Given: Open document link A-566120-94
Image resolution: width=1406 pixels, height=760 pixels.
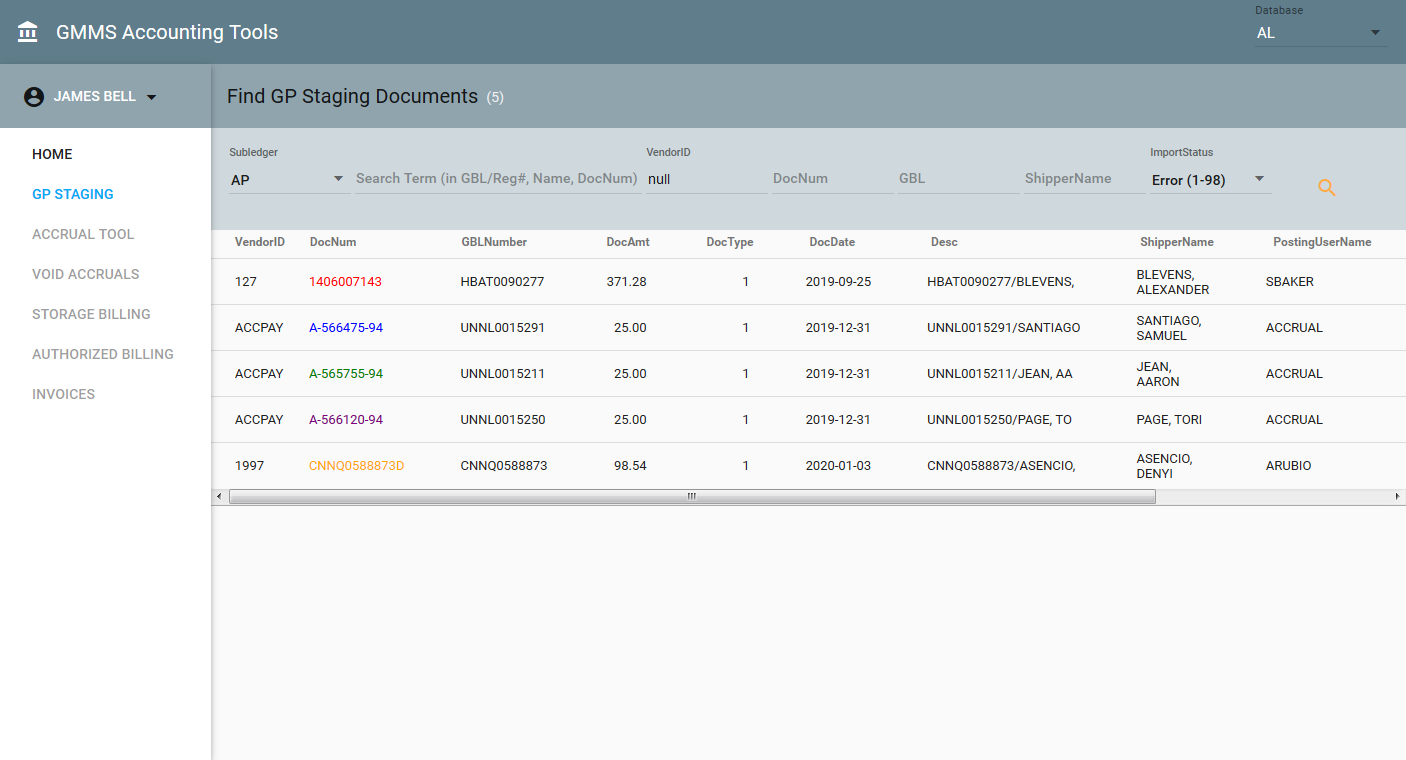Looking at the screenshot, I should pyautogui.click(x=346, y=420).
